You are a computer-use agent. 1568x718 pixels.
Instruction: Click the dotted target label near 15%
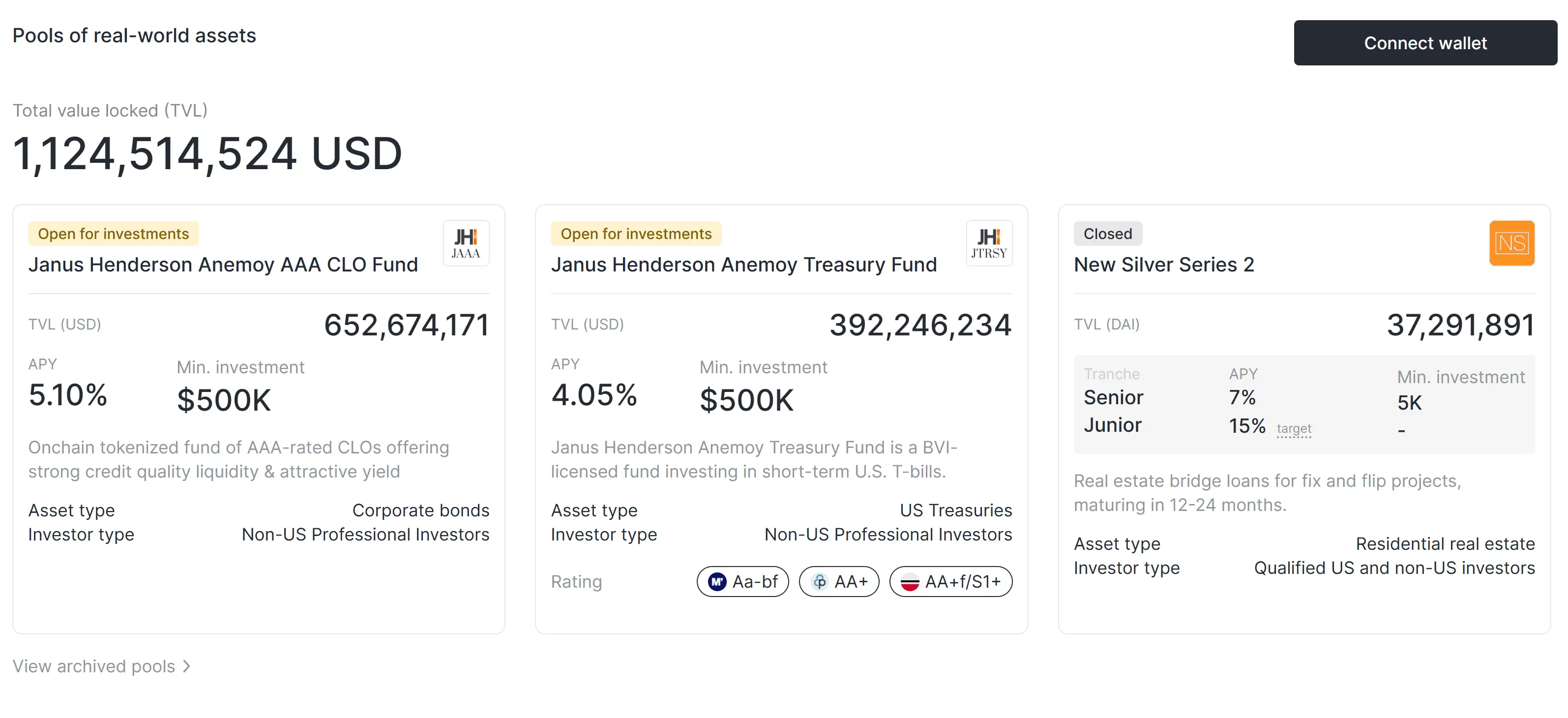click(1294, 429)
